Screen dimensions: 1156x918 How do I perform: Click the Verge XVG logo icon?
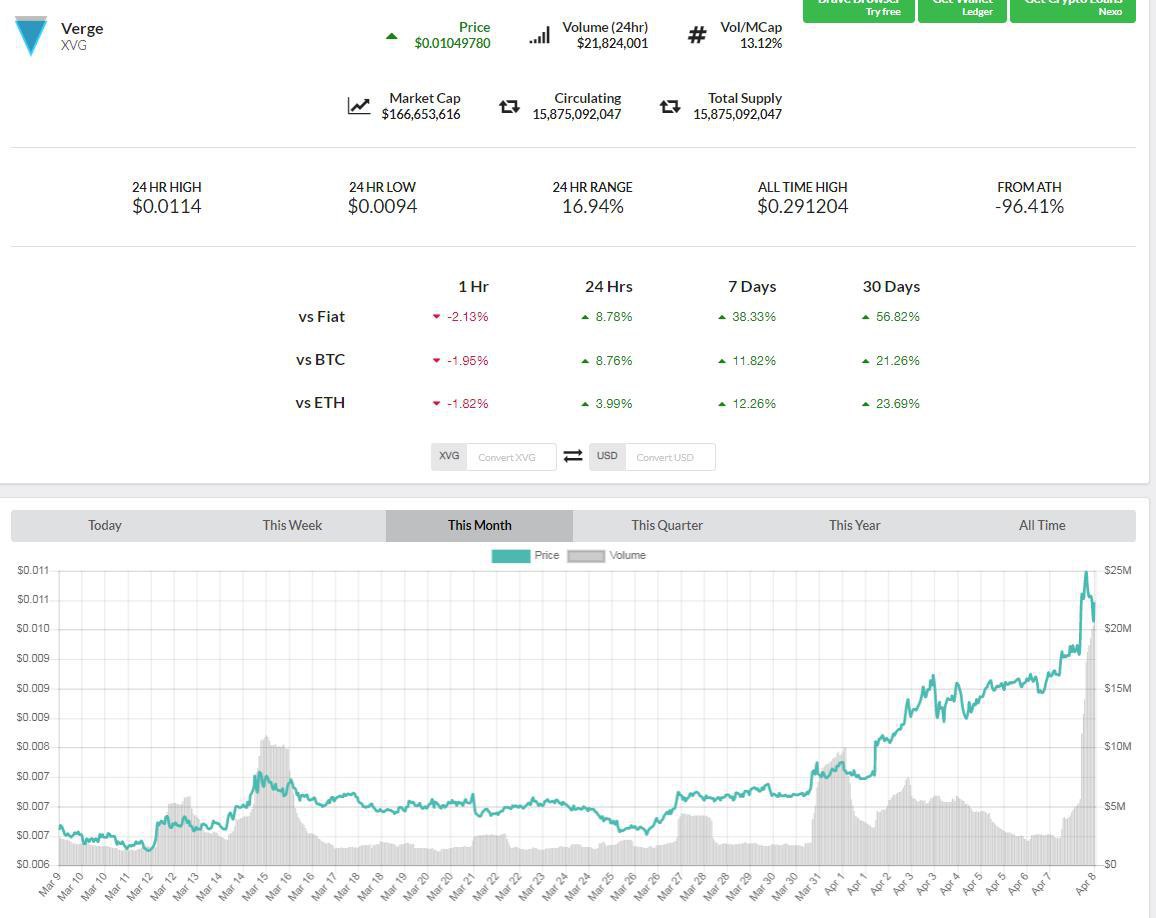pyautogui.click(x=30, y=36)
